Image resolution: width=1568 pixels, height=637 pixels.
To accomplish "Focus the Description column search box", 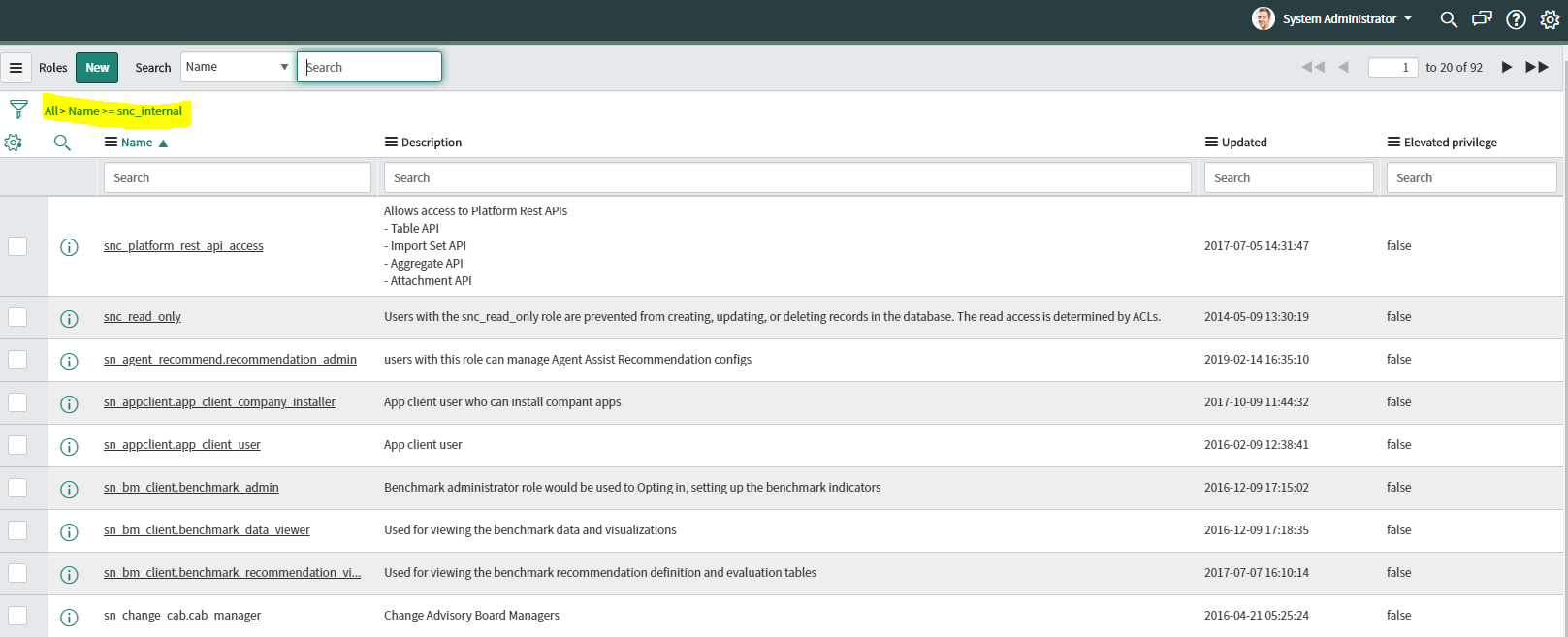I will click(787, 177).
